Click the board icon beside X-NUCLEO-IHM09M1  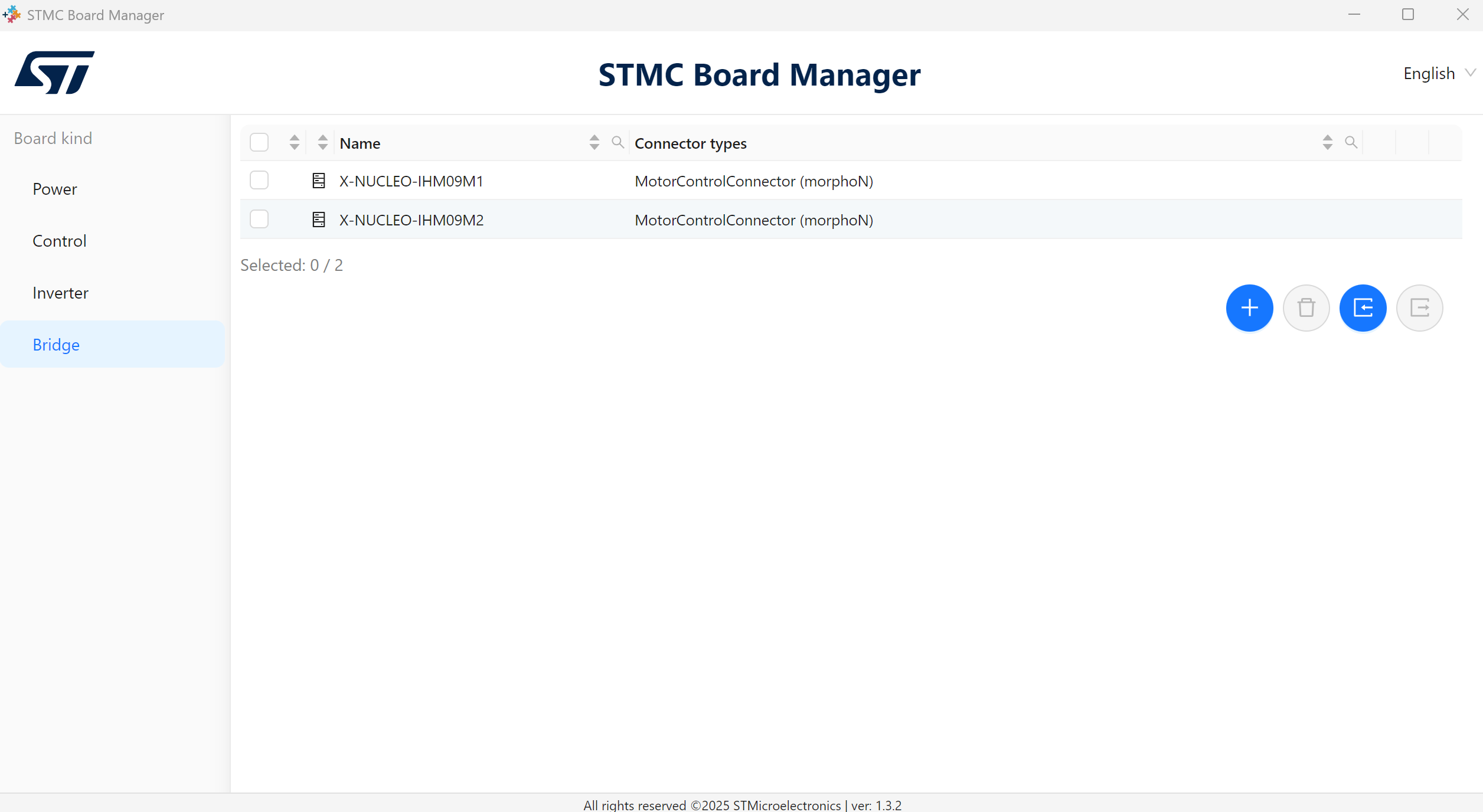(319, 181)
